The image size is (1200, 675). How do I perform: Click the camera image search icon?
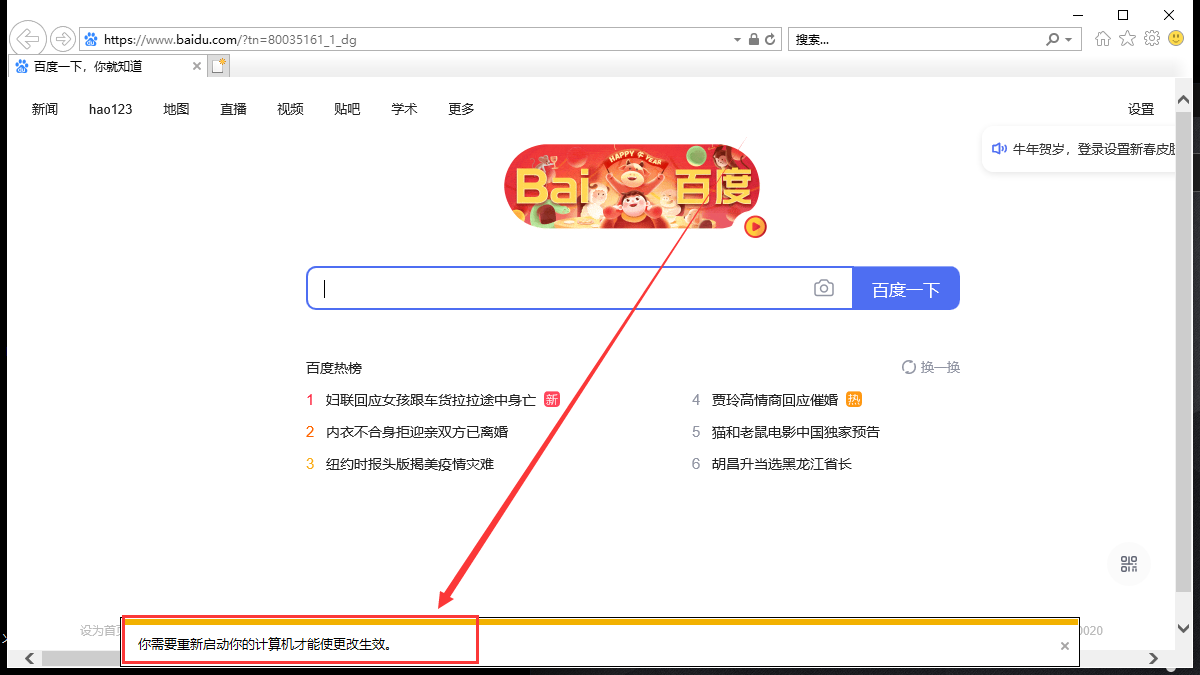coord(823,288)
